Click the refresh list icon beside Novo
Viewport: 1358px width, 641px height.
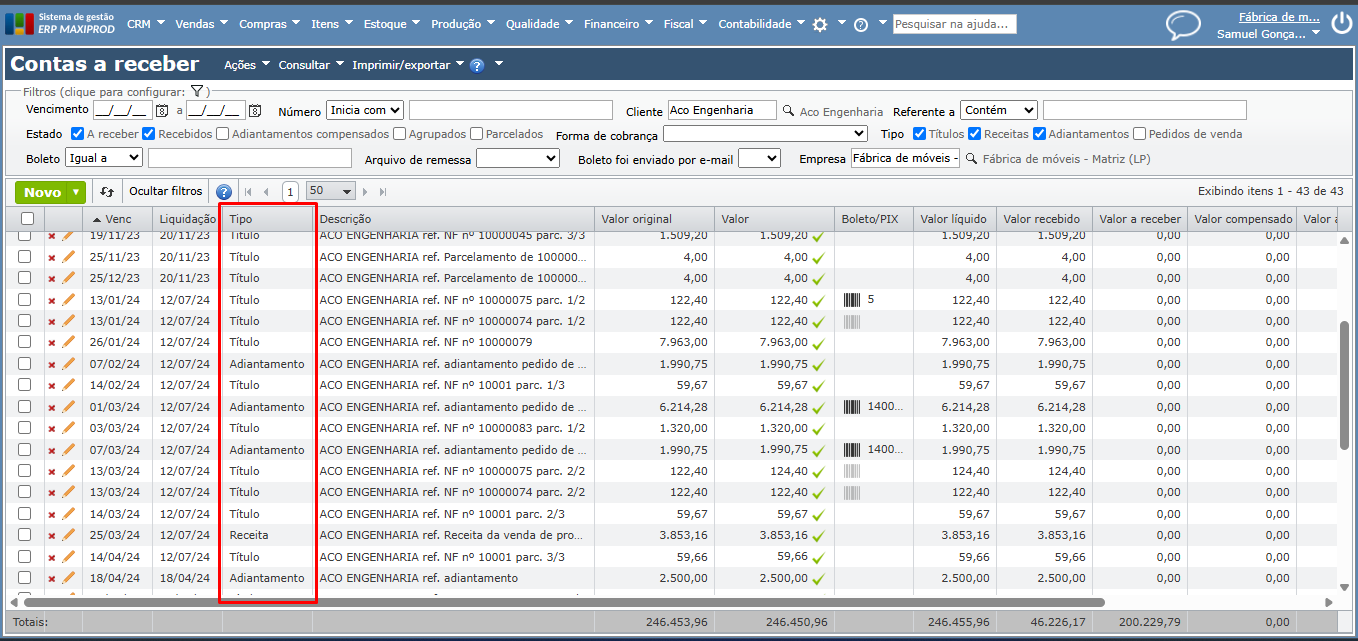(x=107, y=192)
